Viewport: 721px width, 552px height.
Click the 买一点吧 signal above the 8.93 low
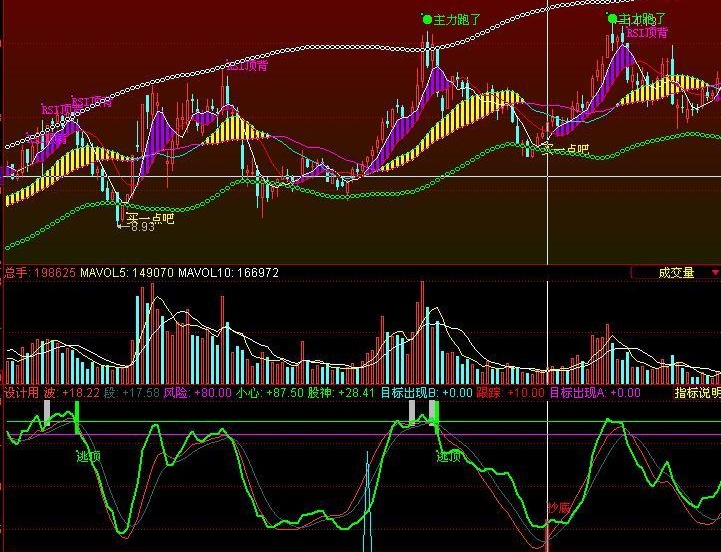pyautogui.click(x=150, y=217)
